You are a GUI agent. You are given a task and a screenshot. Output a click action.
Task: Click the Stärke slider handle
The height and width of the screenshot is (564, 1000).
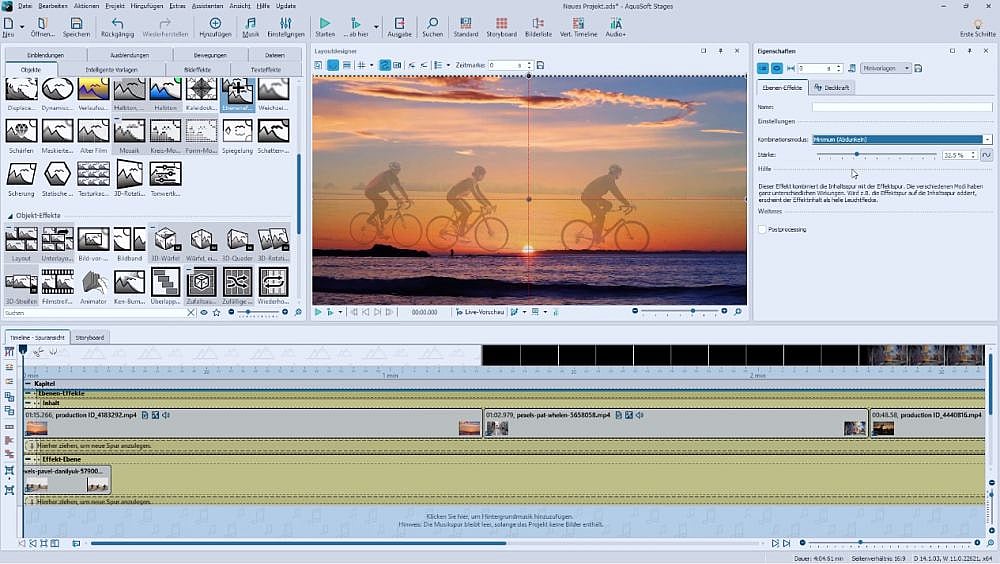point(856,155)
